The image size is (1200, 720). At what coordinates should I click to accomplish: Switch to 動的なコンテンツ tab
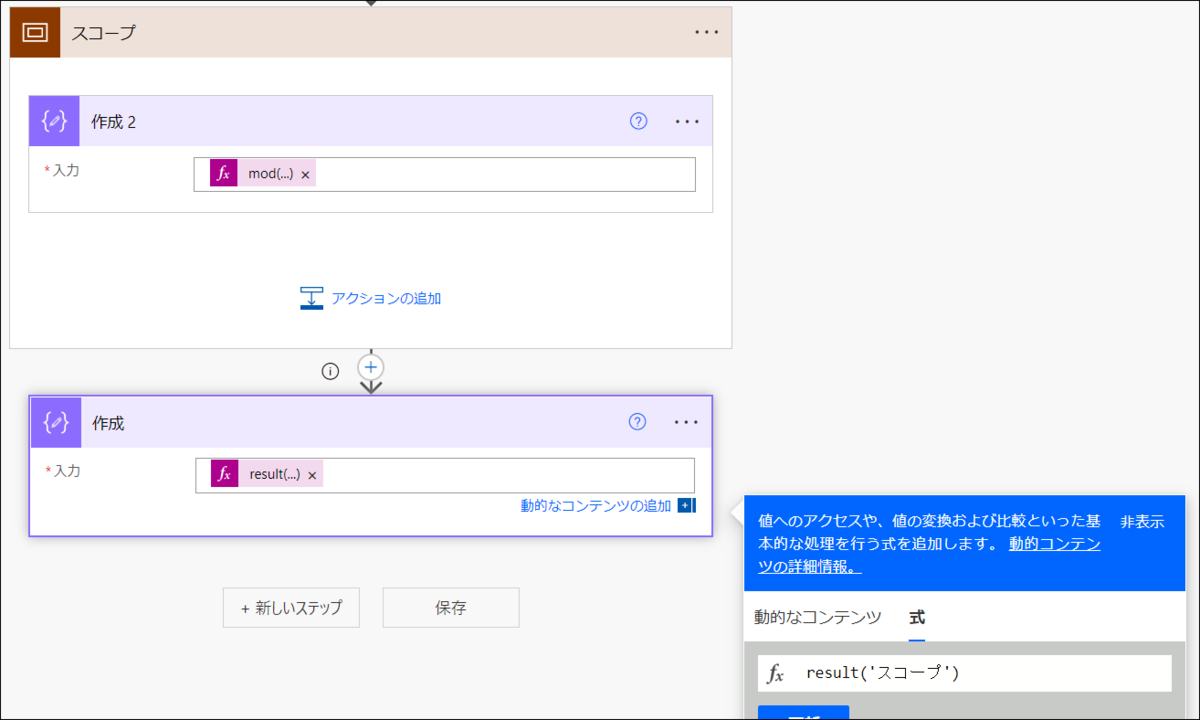pyautogui.click(x=818, y=617)
